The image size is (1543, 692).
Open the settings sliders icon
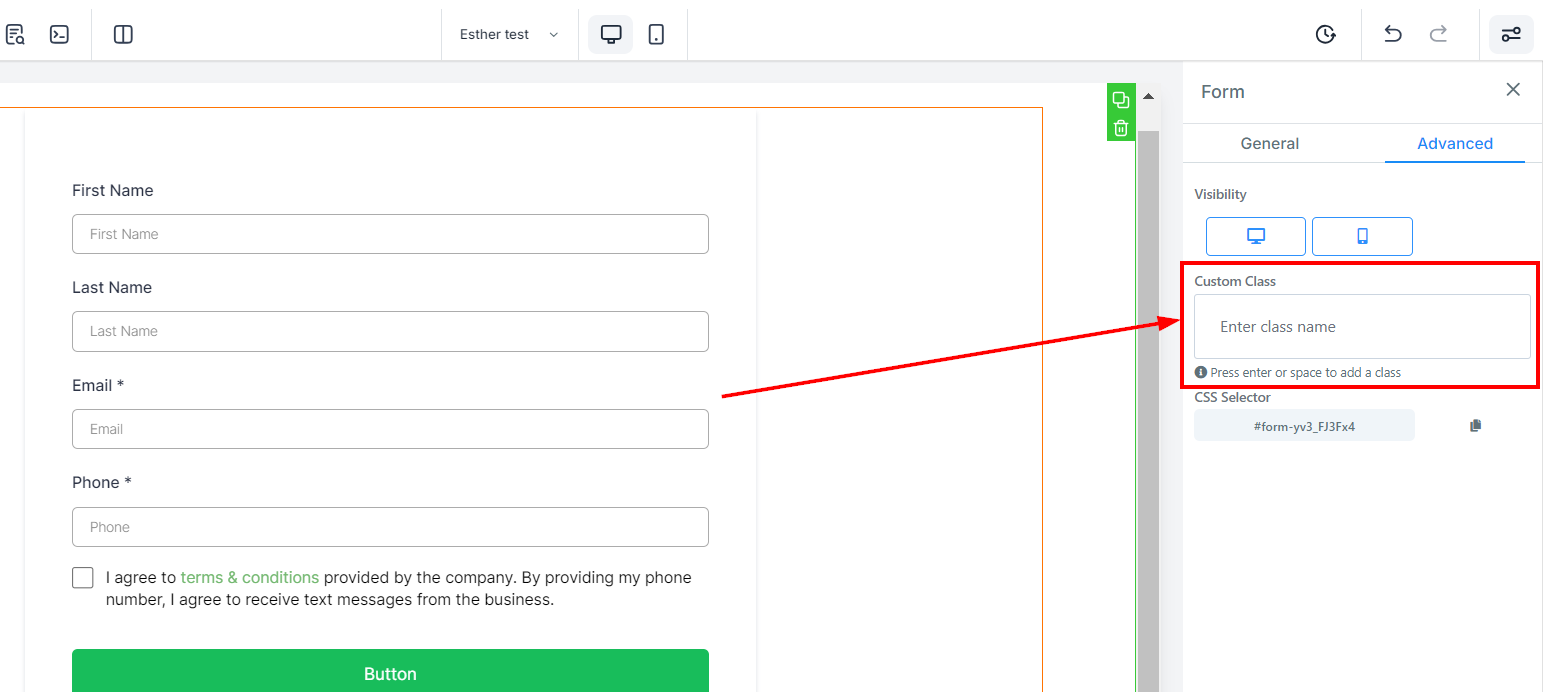click(x=1511, y=34)
